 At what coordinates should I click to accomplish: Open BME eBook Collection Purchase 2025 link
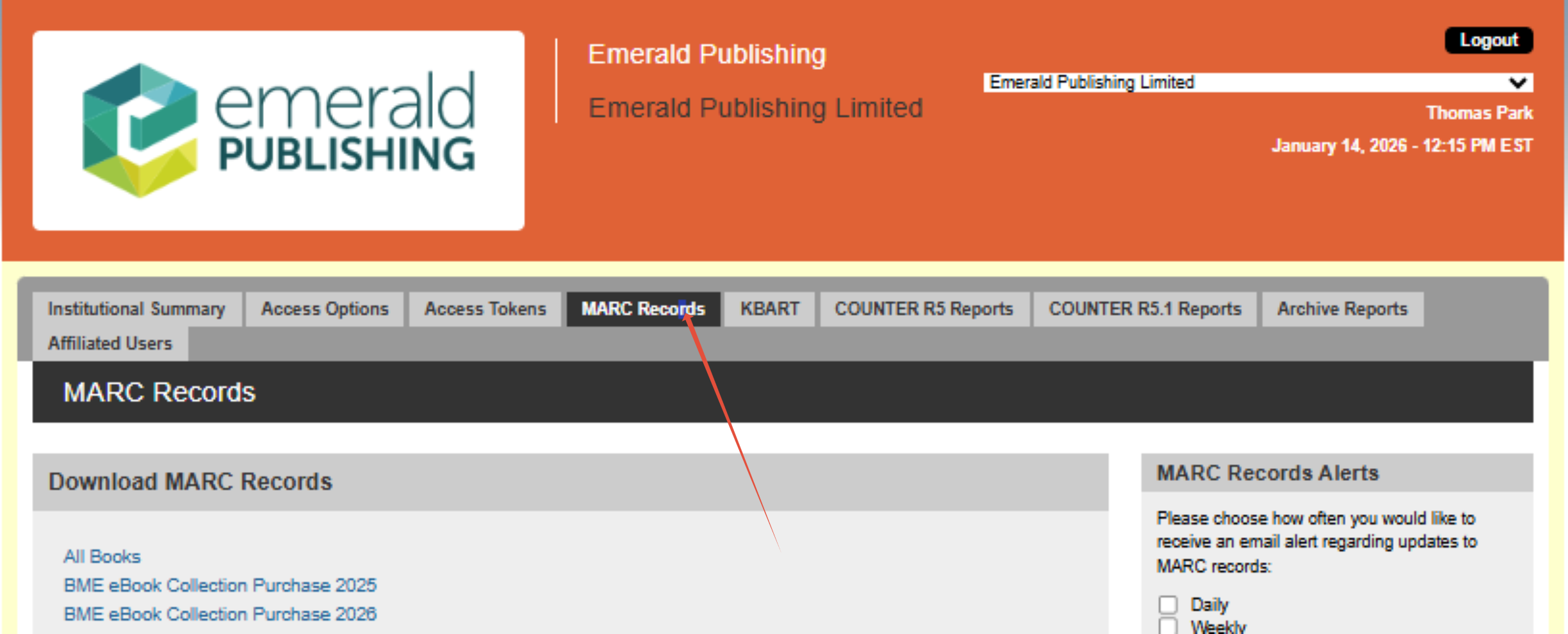pyautogui.click(x=220, y=585)
